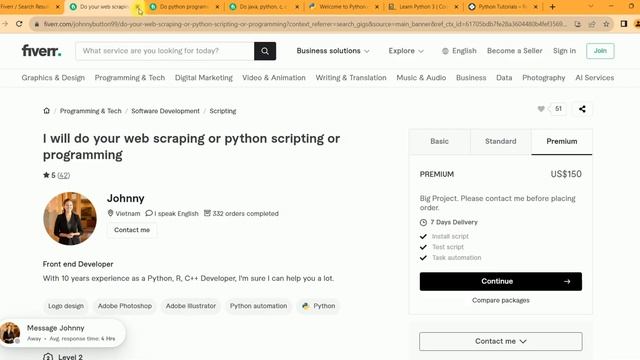
Task: Expand the Explore menu
Action: pos(406,51)
